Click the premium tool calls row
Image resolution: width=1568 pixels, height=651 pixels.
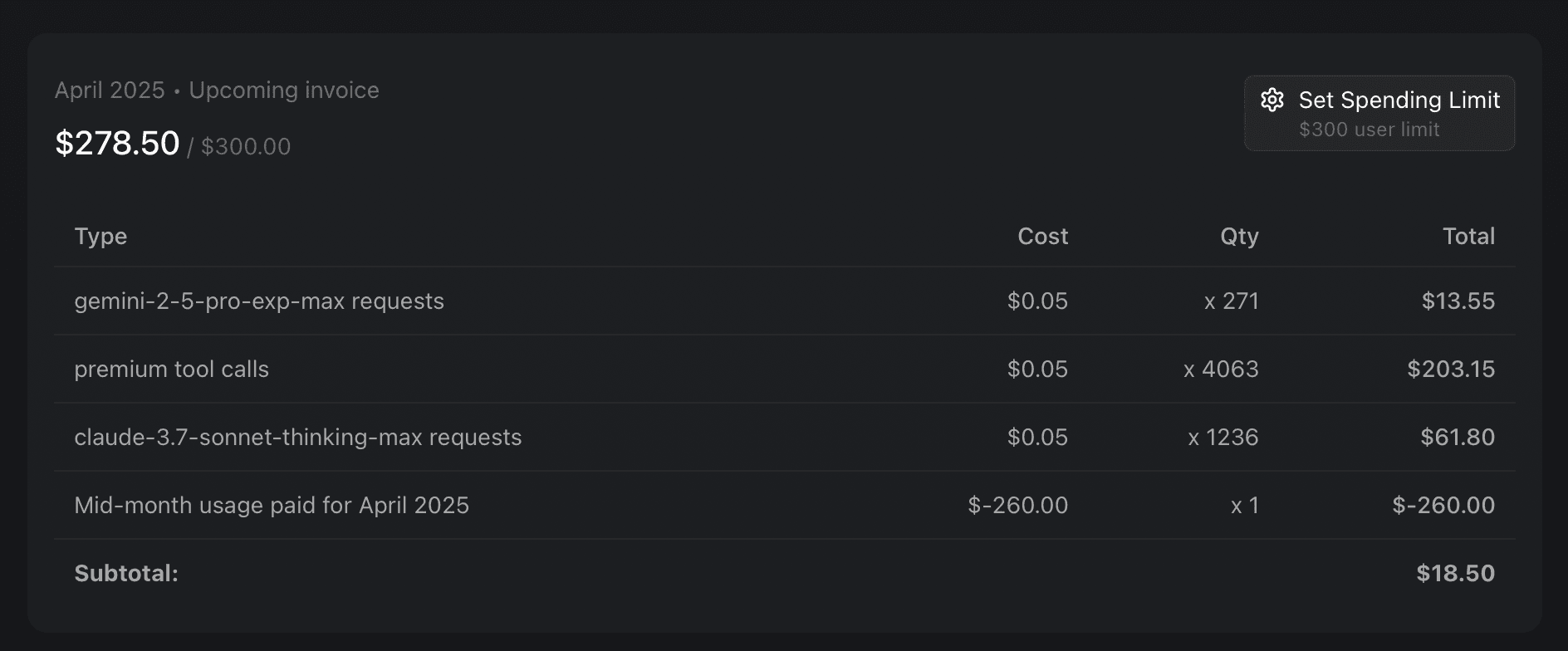(172, 369)
